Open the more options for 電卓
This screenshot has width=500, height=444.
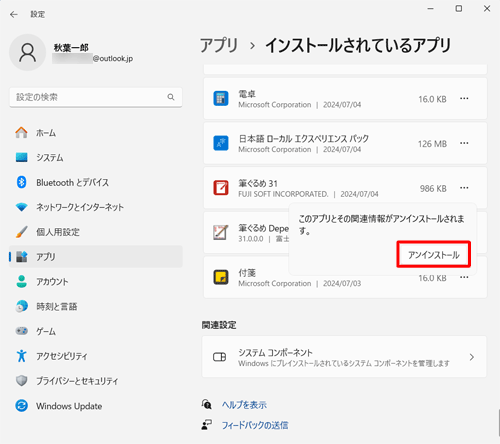click(x=464, y=98)
